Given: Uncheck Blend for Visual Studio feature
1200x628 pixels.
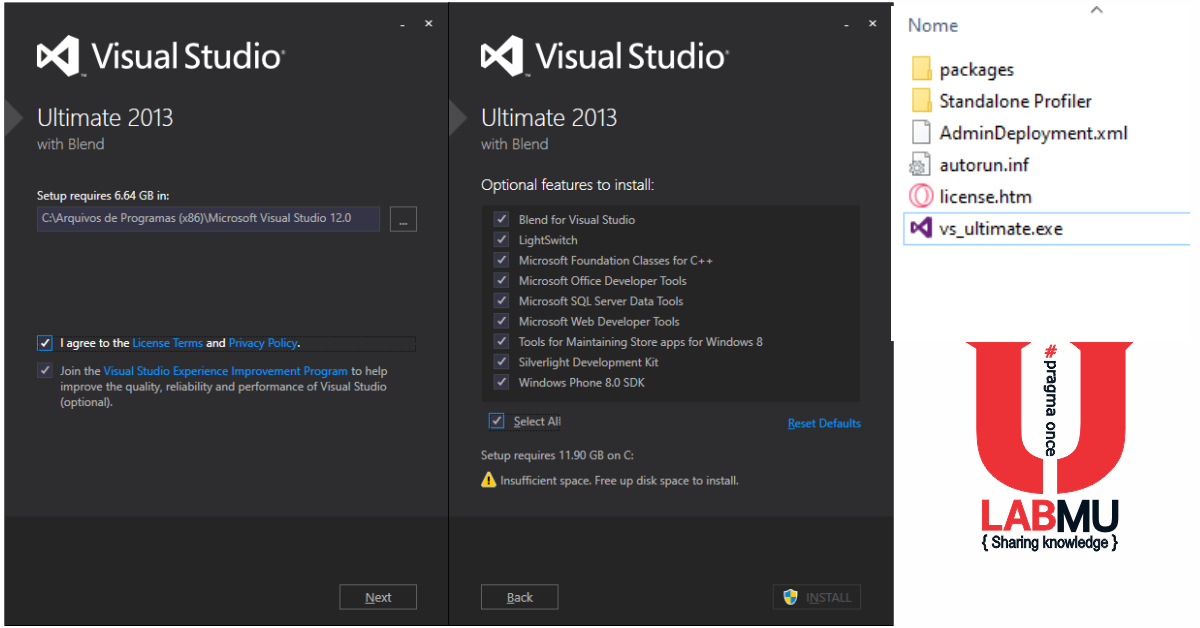Looking at the screenshot, I should click(x=501, y=219).
